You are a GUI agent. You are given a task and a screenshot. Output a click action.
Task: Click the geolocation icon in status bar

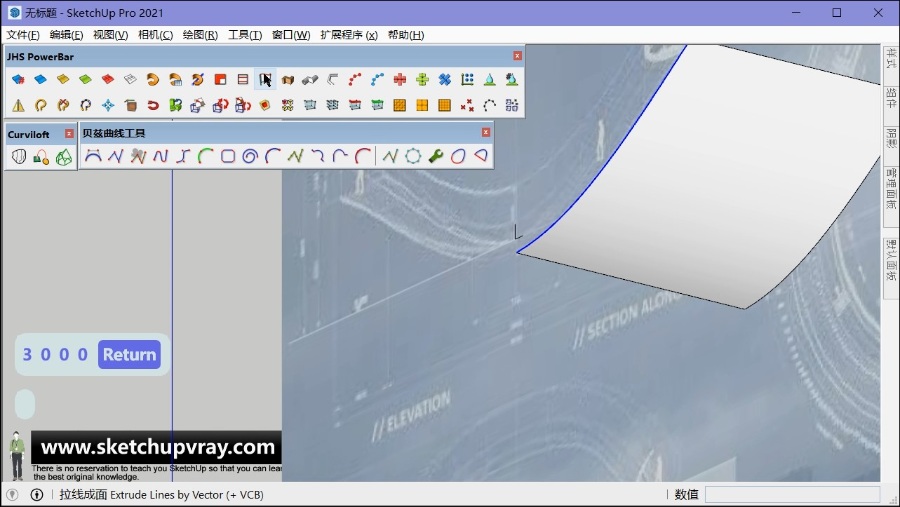[x=12, y=494]
